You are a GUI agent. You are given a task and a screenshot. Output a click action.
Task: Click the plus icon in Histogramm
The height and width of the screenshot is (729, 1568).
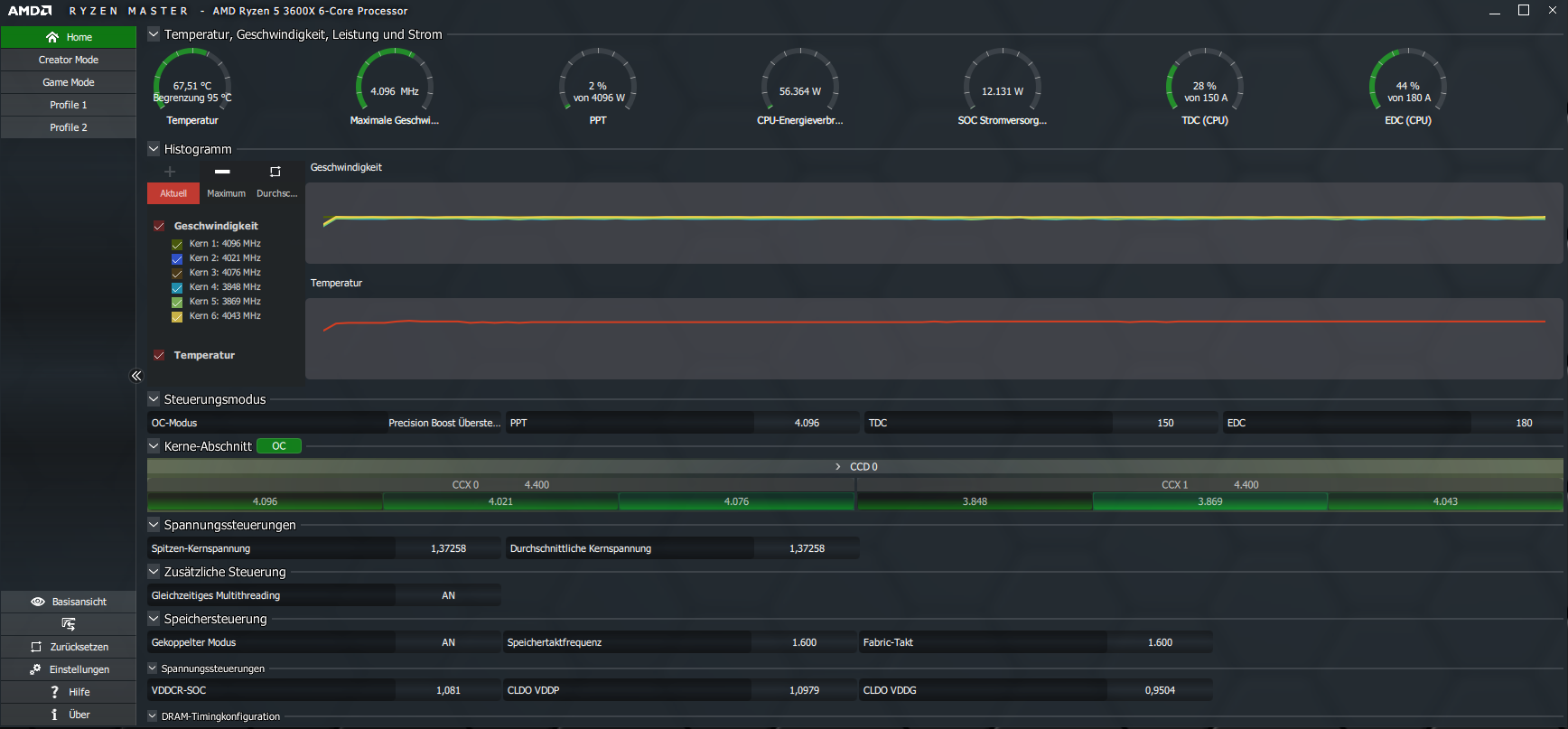click(170, 172)
